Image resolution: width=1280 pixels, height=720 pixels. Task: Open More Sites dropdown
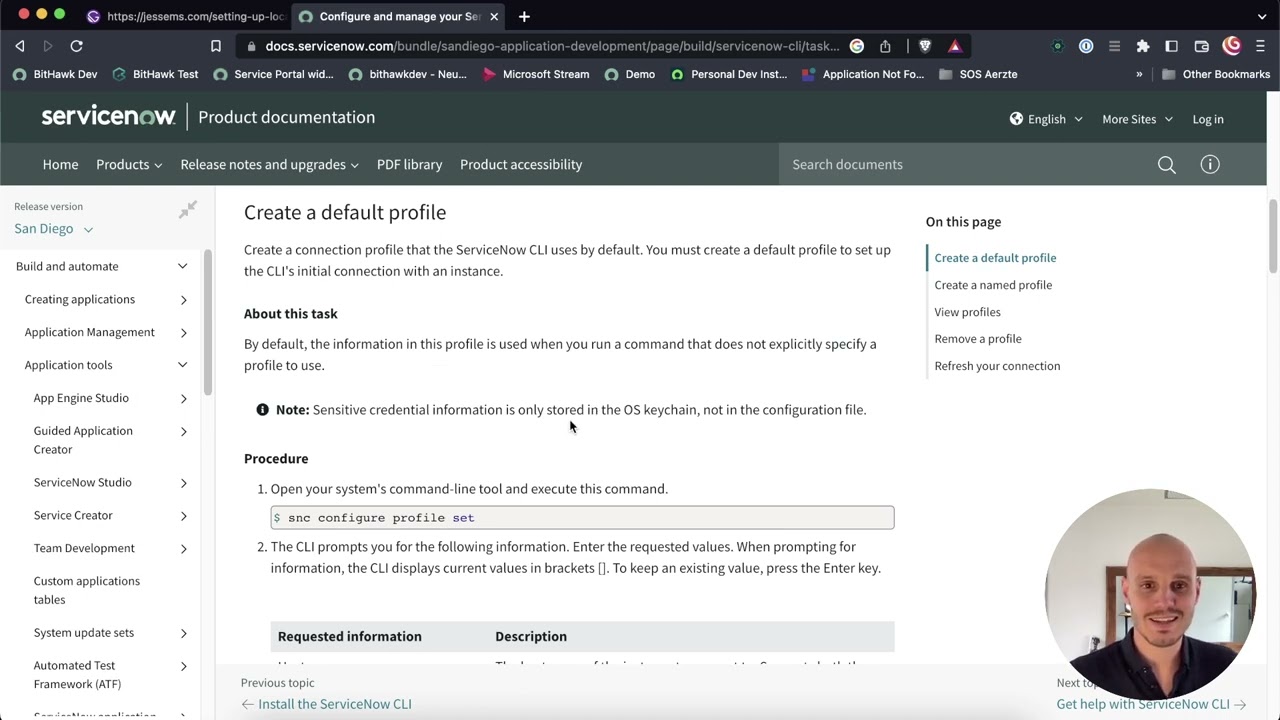click(1137, 119)
